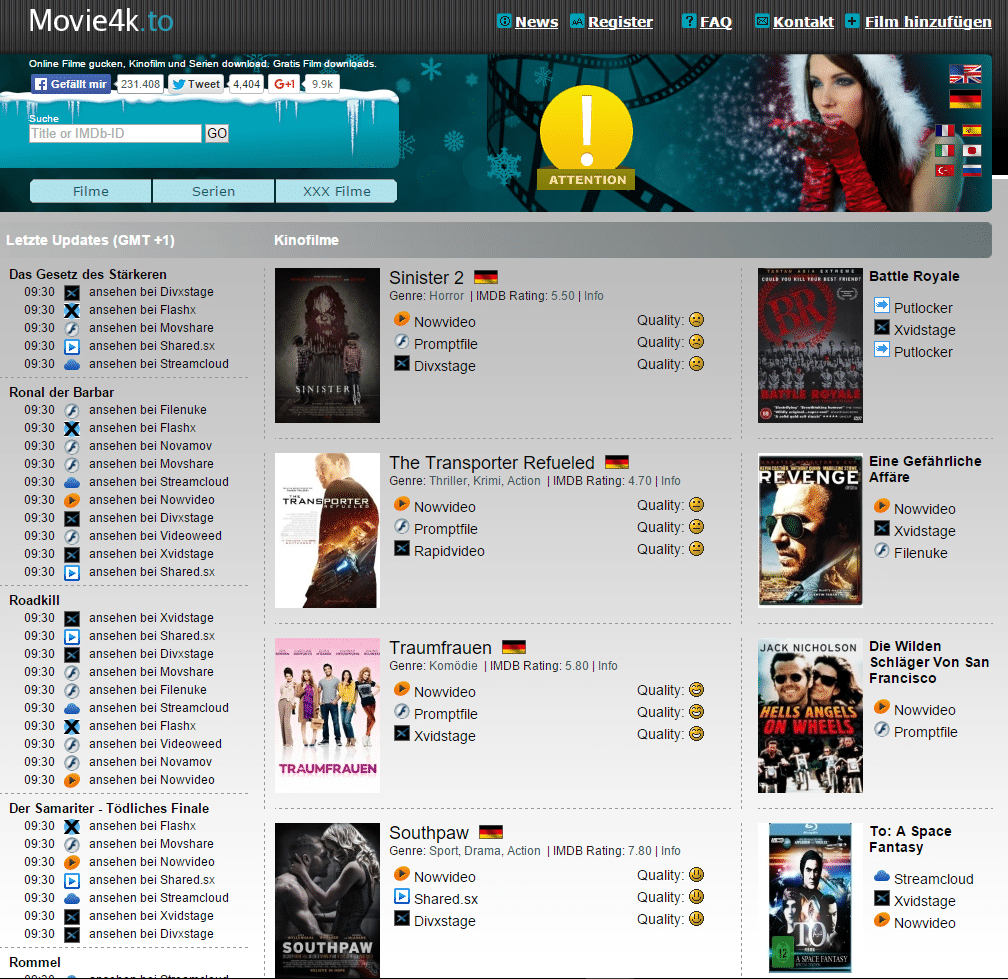Click the German flag beside Sinister 2
This screenshot has width=1008, height=979.
pyautogui.click(x=486, y=278)
